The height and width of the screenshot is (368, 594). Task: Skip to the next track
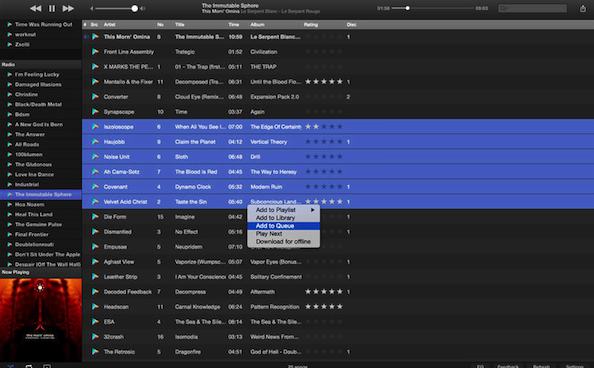(68, 8)
